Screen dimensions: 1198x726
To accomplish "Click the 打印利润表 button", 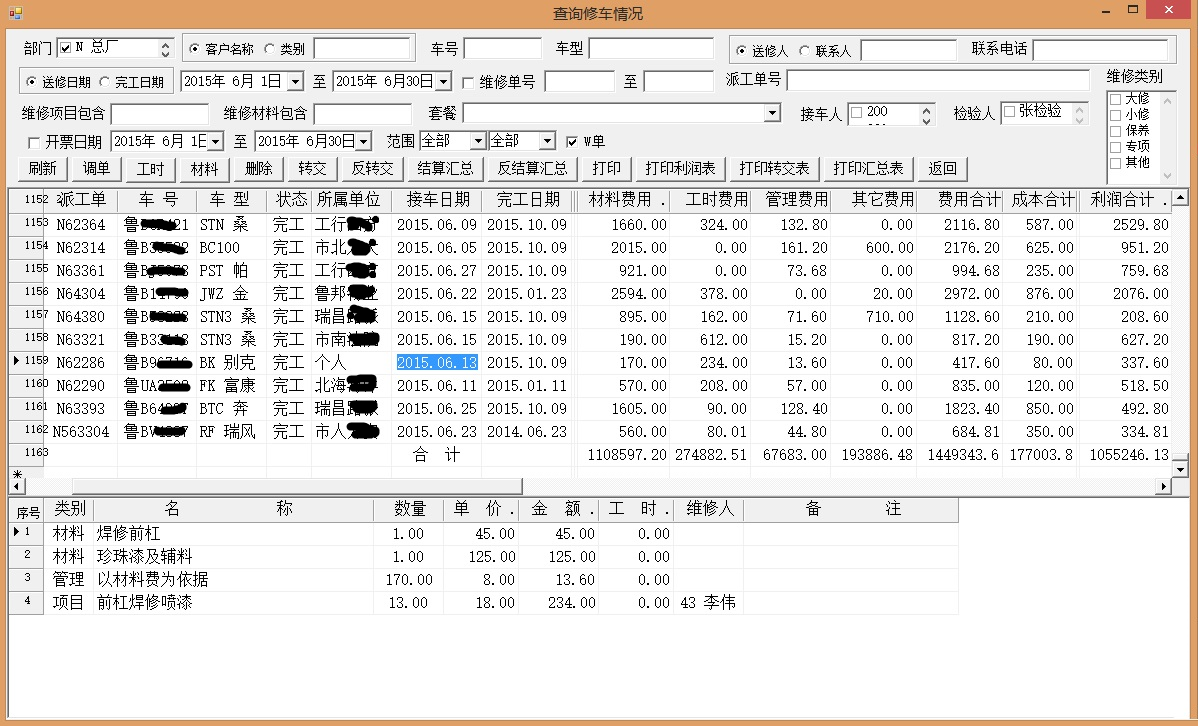I will coord(680,169).
